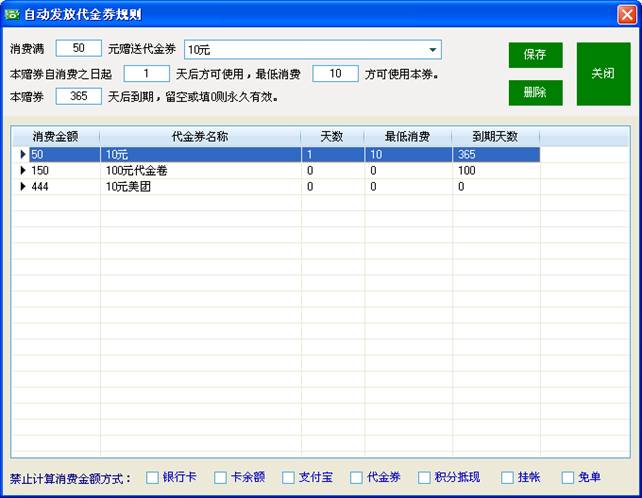Toggle the 支付宝 checkbox
This screenshot has width=642, height=498.
point(288,478)
